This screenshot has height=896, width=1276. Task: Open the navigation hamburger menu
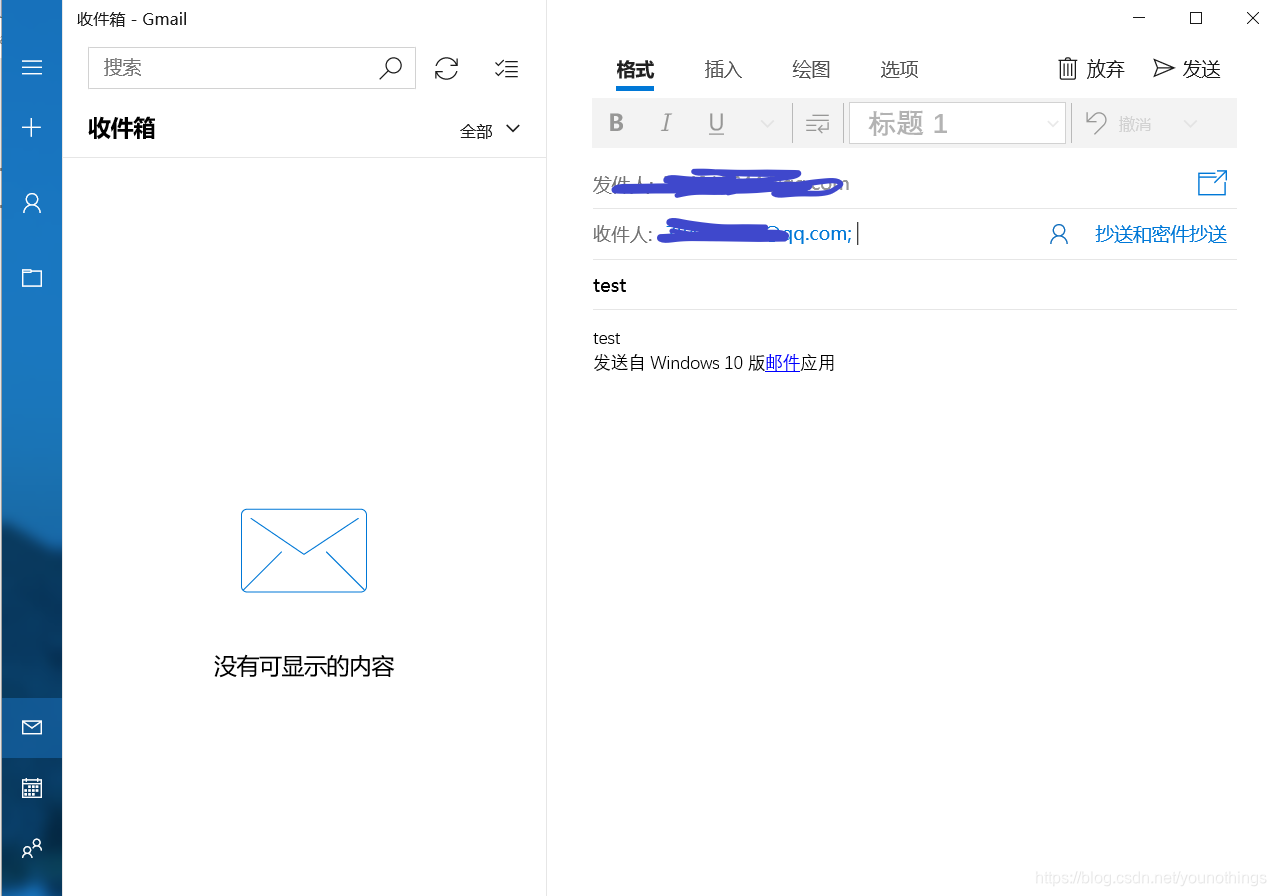[31, 67]
